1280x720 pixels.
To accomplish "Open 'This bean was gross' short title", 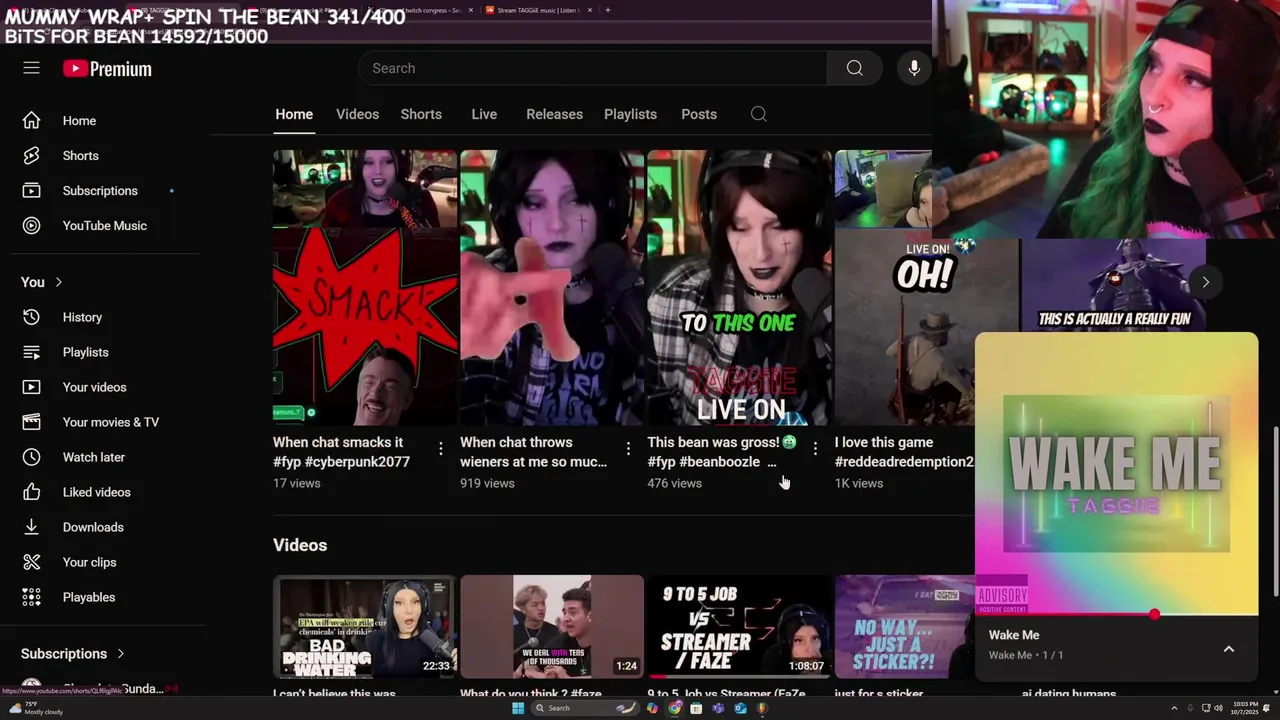I will click(722, 452).
